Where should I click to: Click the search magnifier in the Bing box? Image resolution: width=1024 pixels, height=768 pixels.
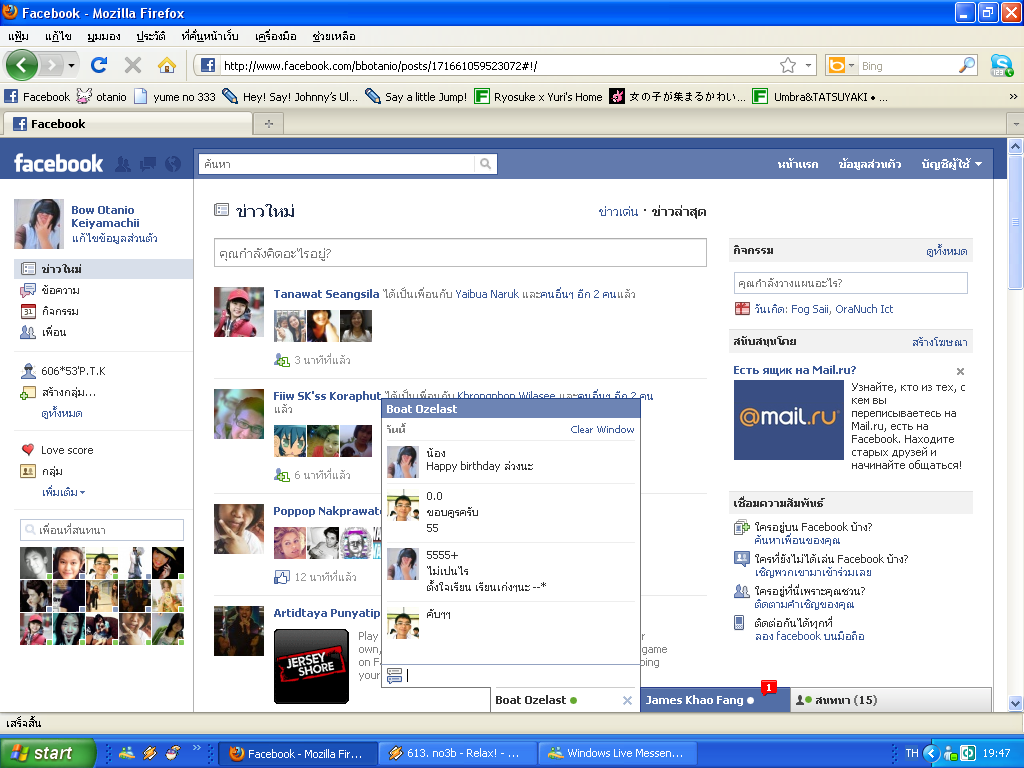[x=967, y=65]
